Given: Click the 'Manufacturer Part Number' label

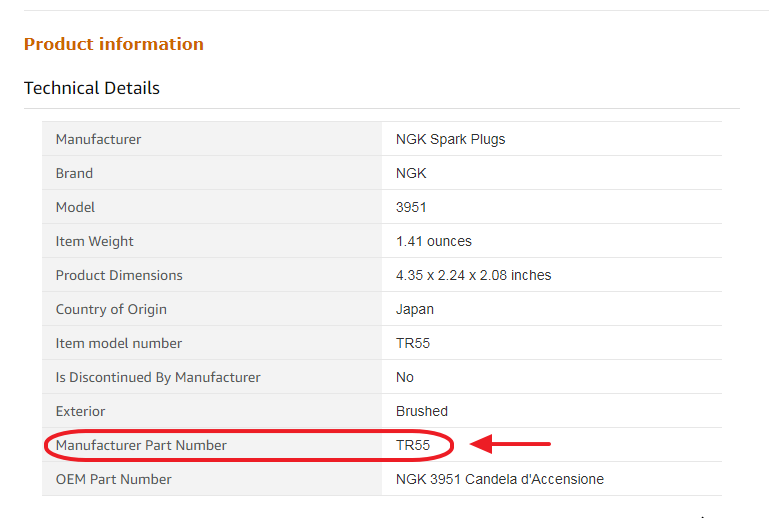Looking at the screenshot, I should [141, 445].
